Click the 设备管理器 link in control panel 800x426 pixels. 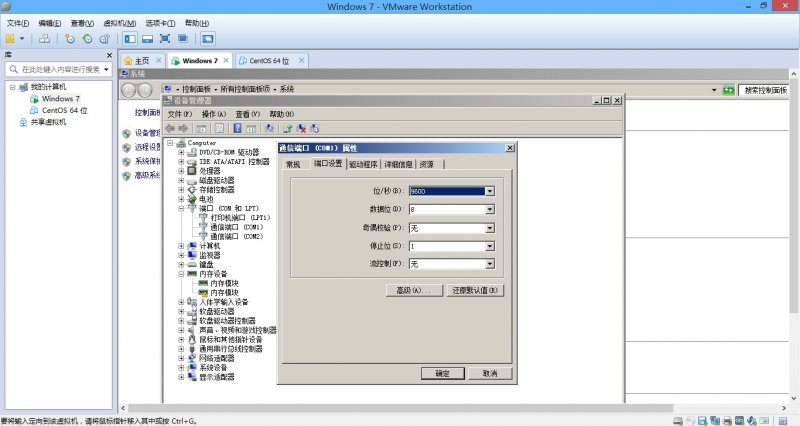click(147, 133)
